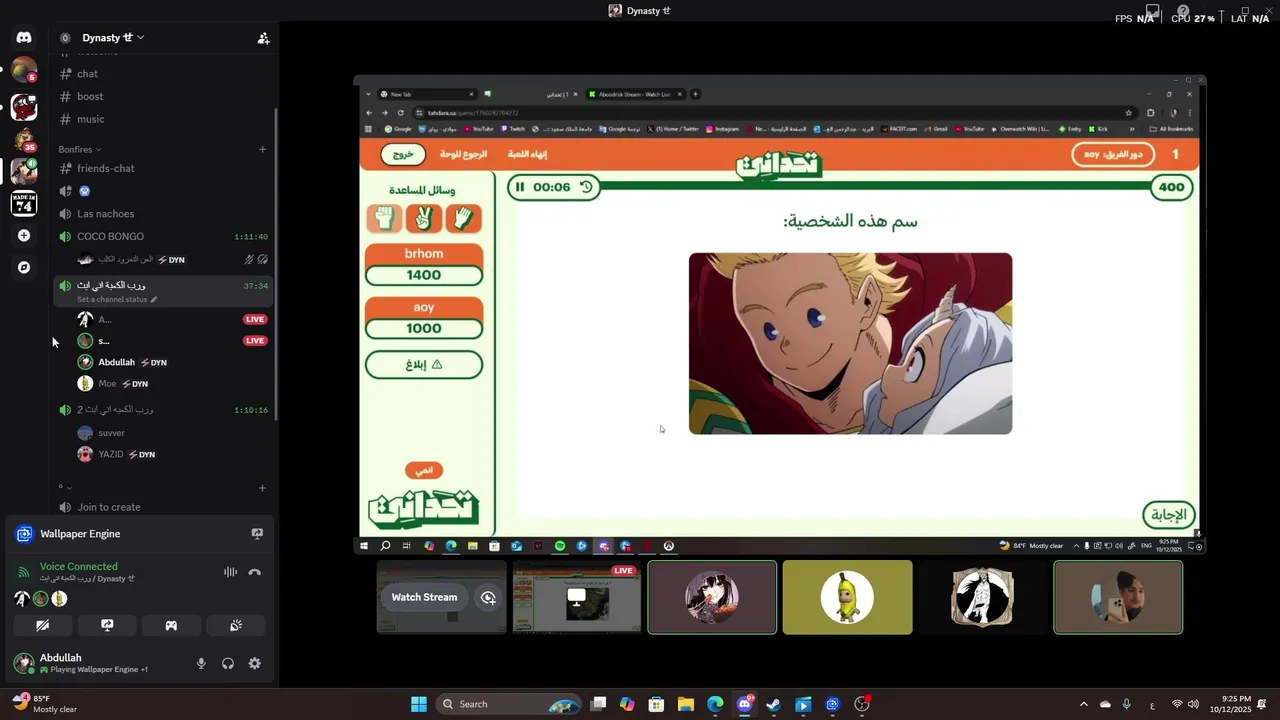Edit channel status pencil icon
The image size is (1280, 720).
tap(154, 299)
